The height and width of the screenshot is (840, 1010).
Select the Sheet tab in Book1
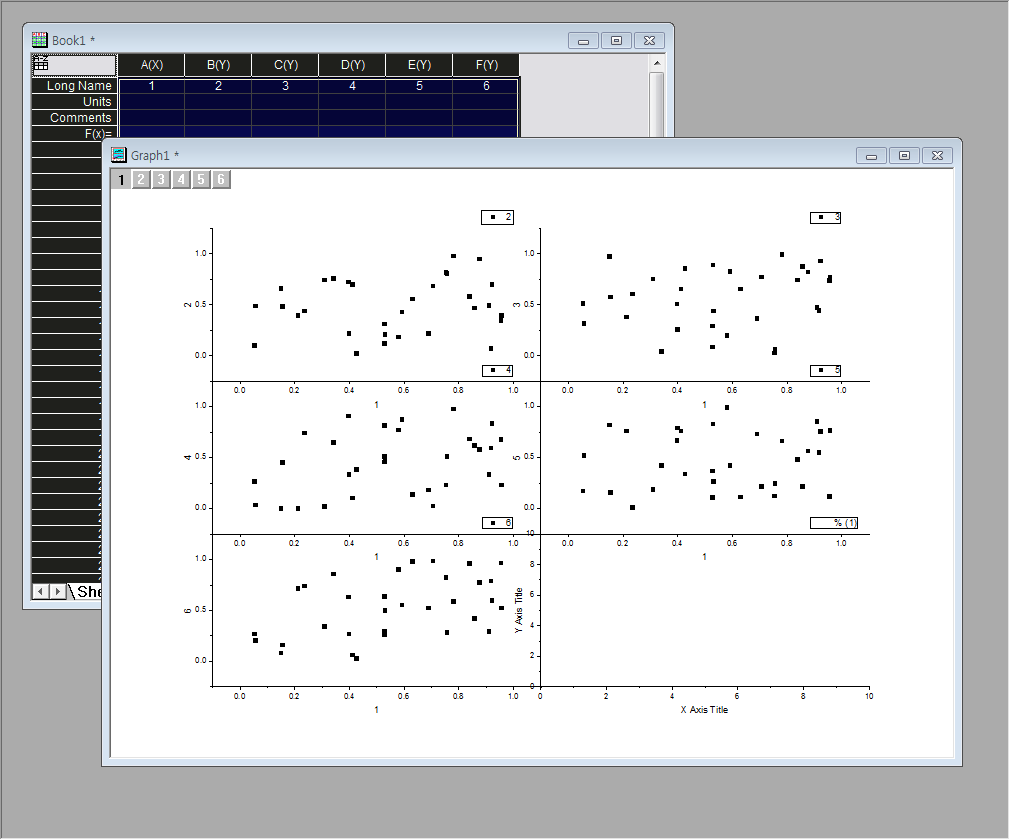(x=88, y=591)
